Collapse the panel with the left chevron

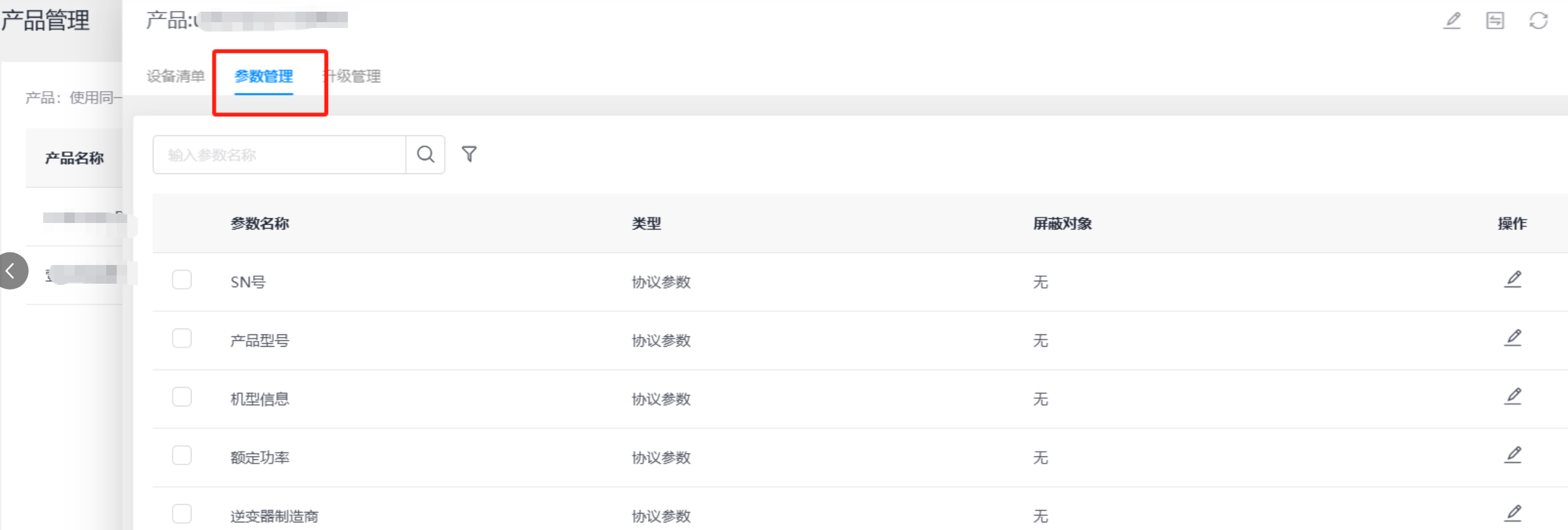point(11,271)
